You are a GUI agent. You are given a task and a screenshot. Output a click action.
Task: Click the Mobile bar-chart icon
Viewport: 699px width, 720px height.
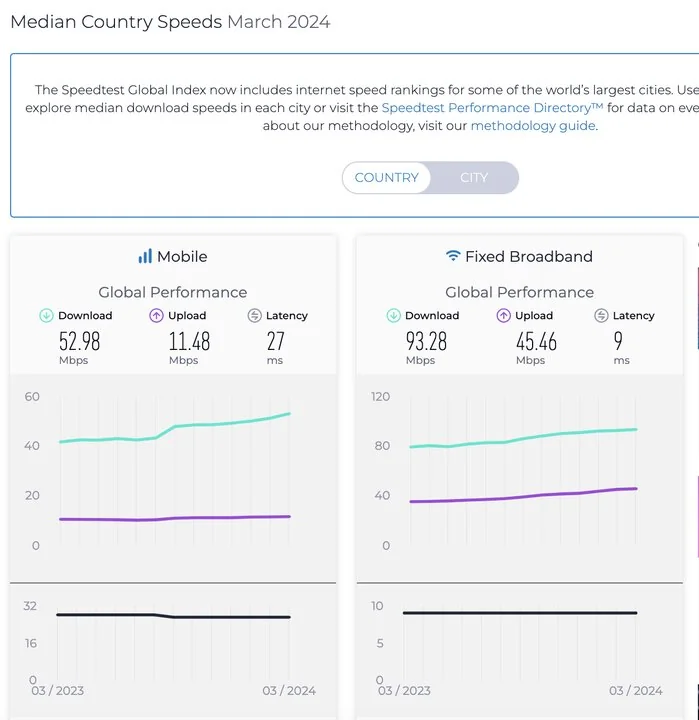click(145, 256)
